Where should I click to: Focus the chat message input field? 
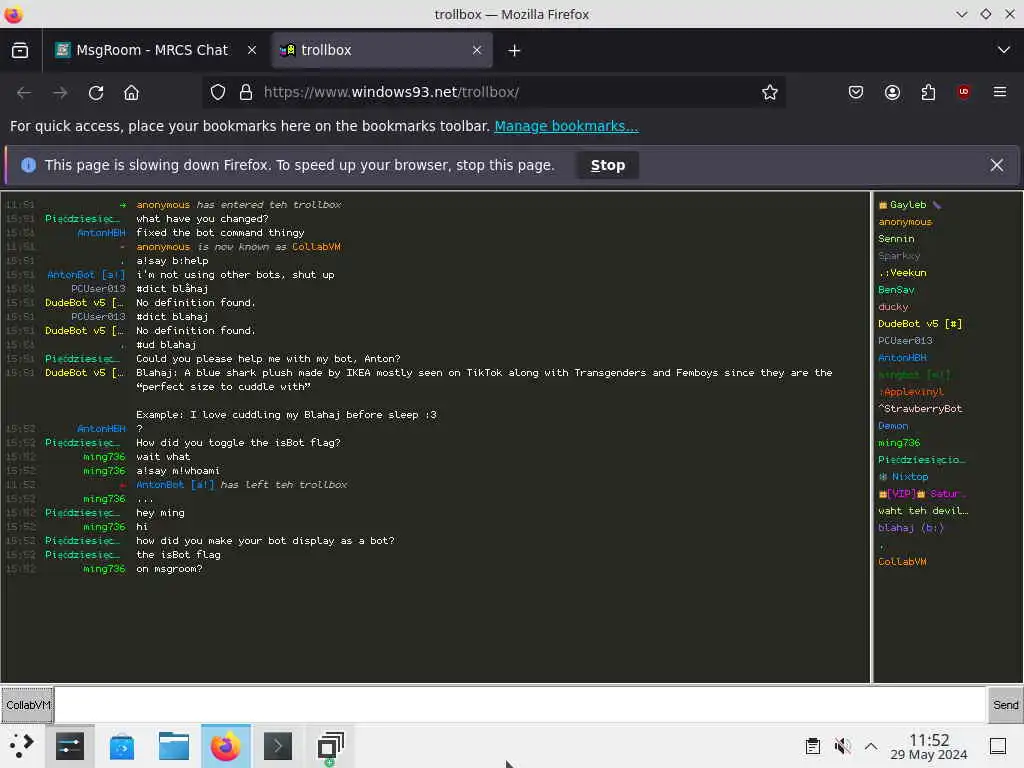(520, 705)
